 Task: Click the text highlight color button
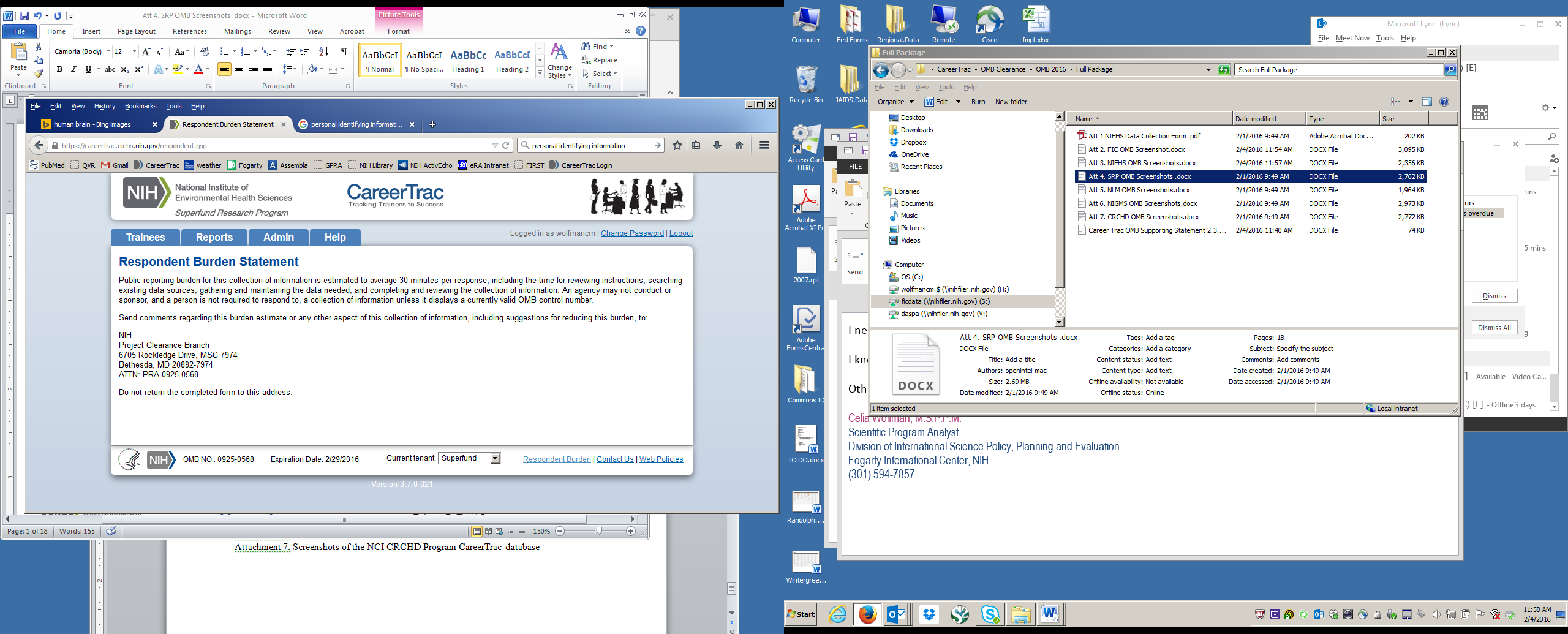coord(178,69)
